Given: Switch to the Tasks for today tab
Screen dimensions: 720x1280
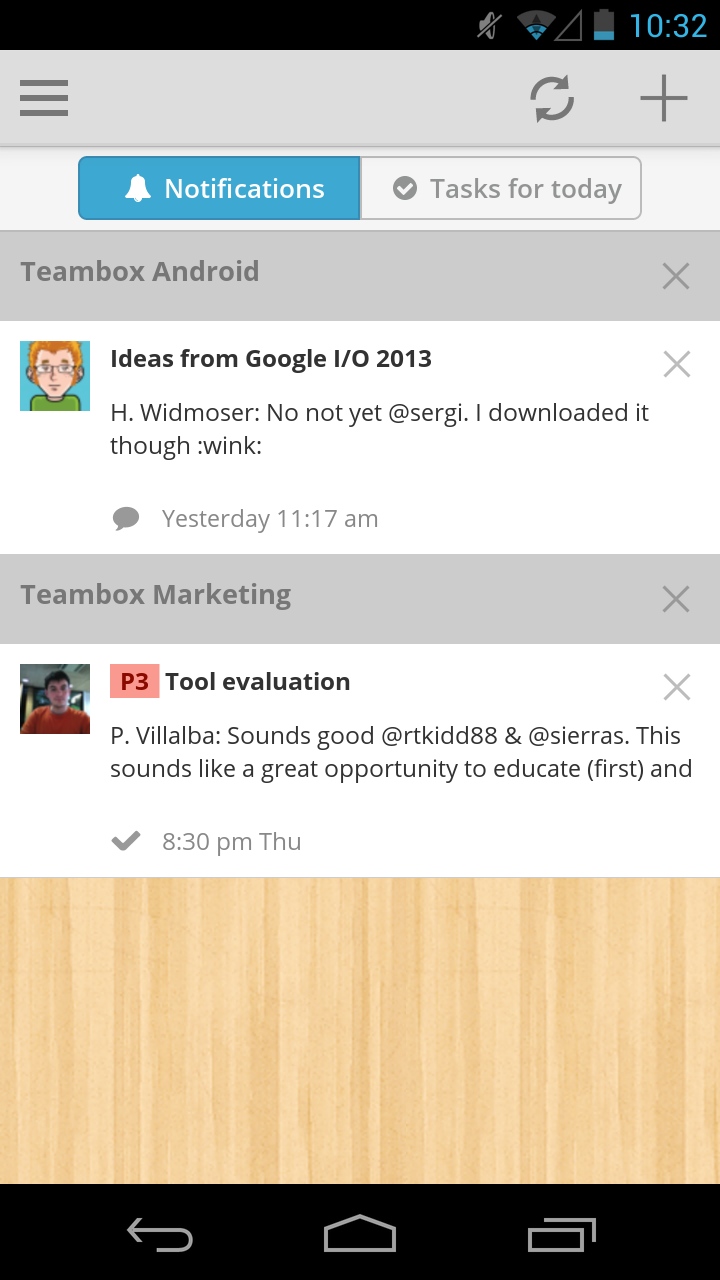Looking at the screenshot, I should (x=500, y=188).
